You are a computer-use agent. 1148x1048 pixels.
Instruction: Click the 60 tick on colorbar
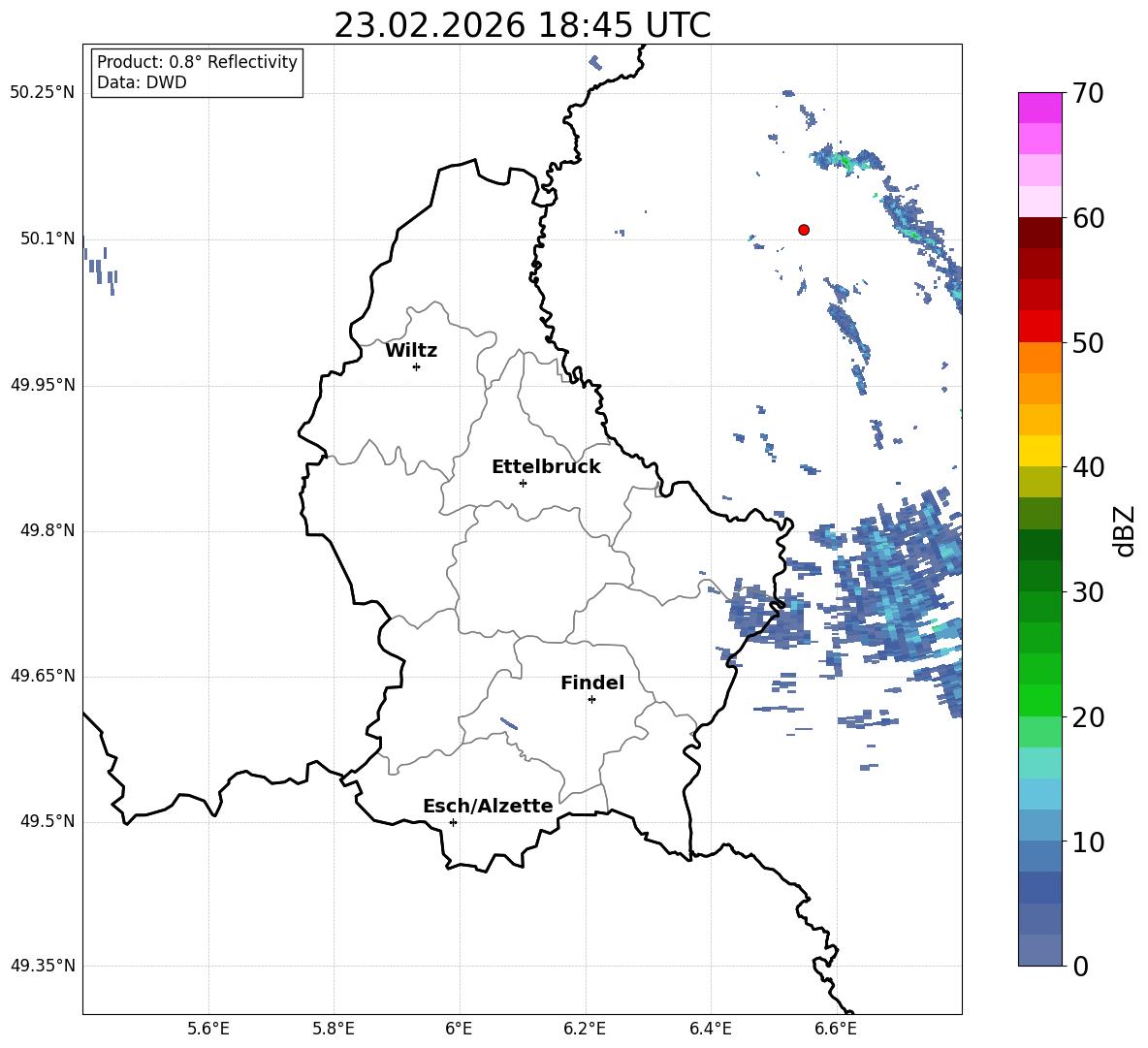1088,218
